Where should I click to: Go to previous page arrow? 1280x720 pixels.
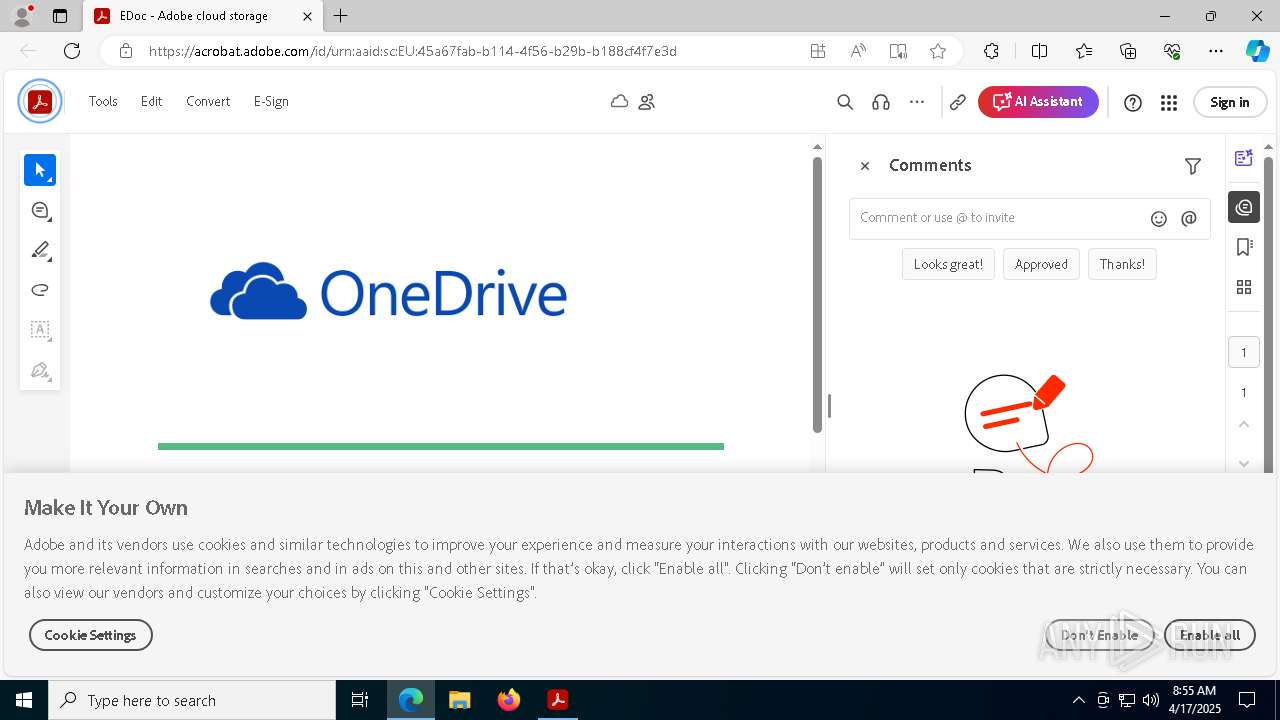click(1244, 424)
